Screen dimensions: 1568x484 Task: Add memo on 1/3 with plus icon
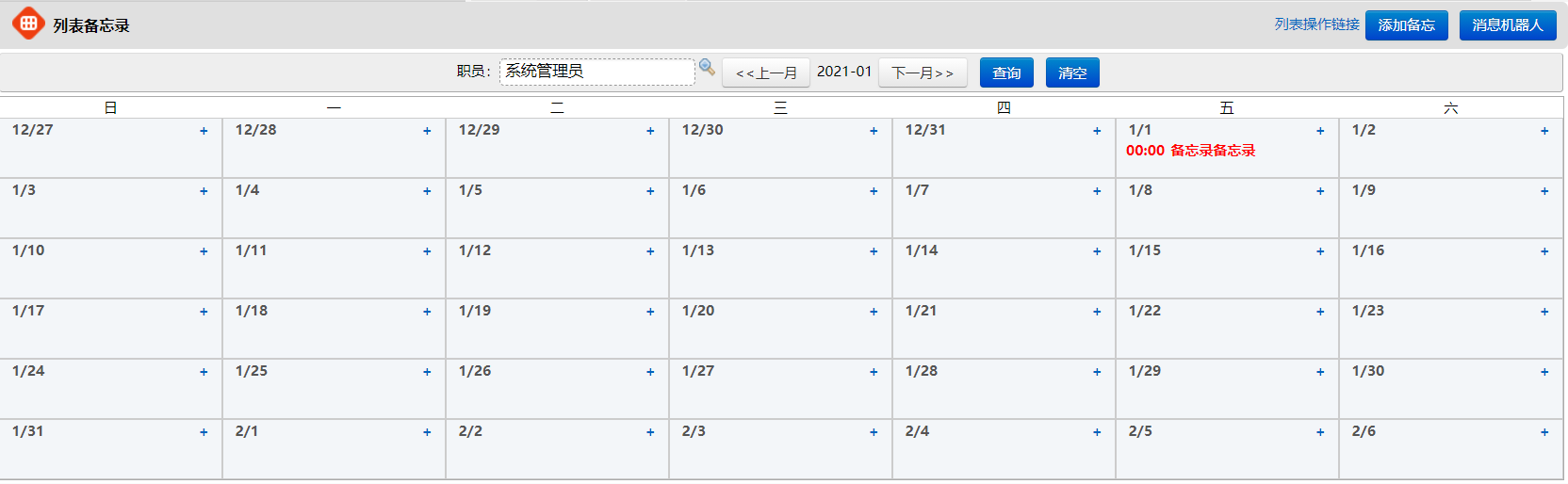pyautogui.click(x=204, y=191)
